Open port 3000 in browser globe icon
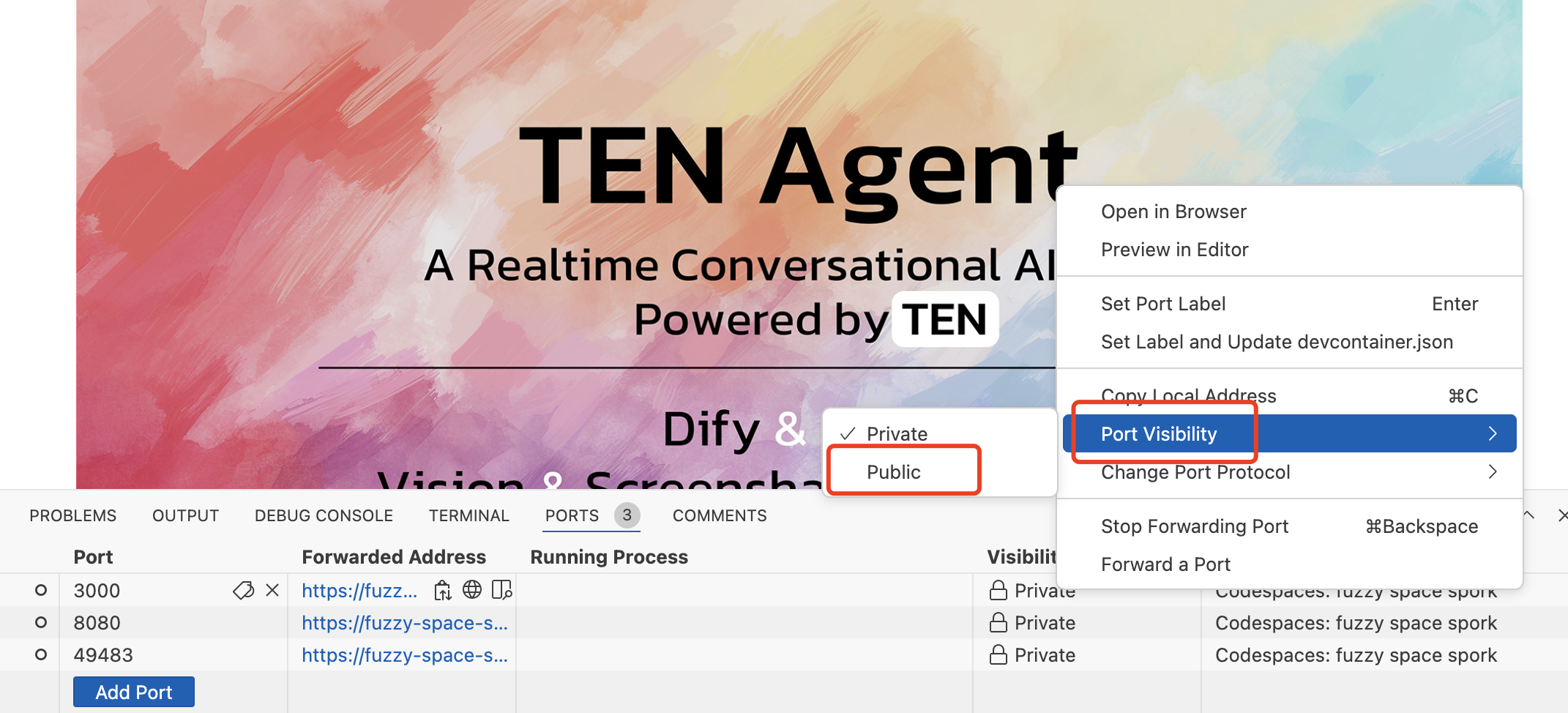1568x713 pixels. (x=472, y=590)
